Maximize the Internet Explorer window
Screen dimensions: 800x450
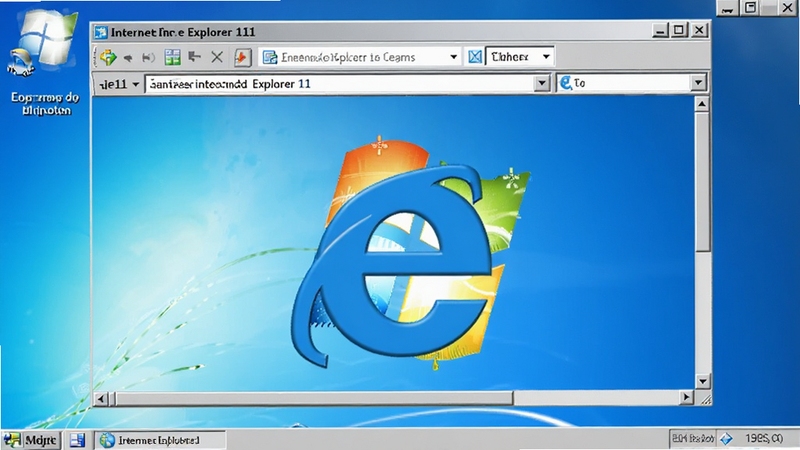(x=679, y=30)
